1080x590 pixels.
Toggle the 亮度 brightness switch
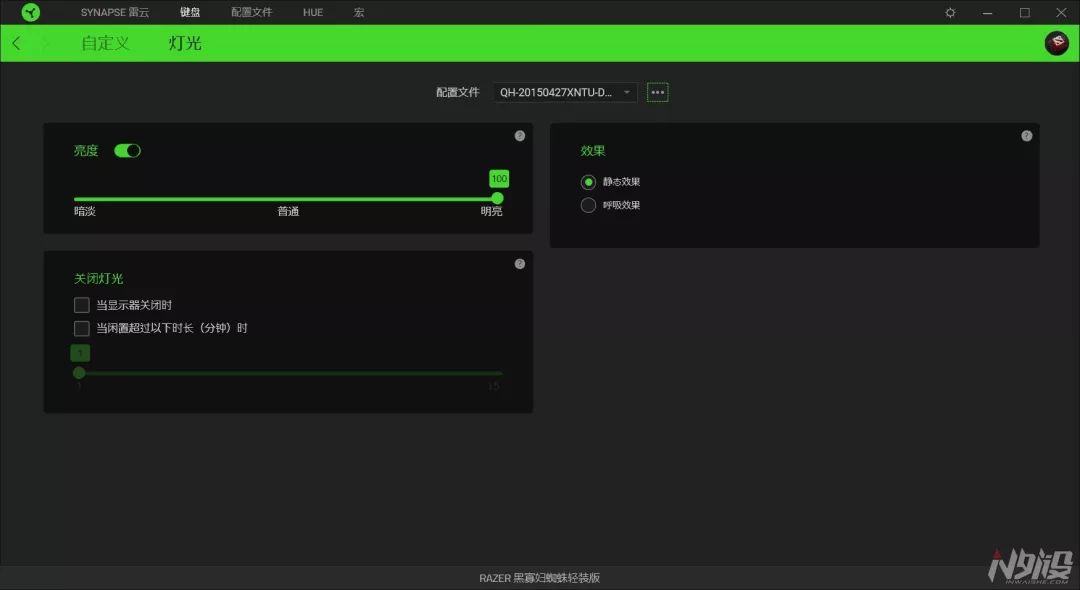click(x=127, y=151)
